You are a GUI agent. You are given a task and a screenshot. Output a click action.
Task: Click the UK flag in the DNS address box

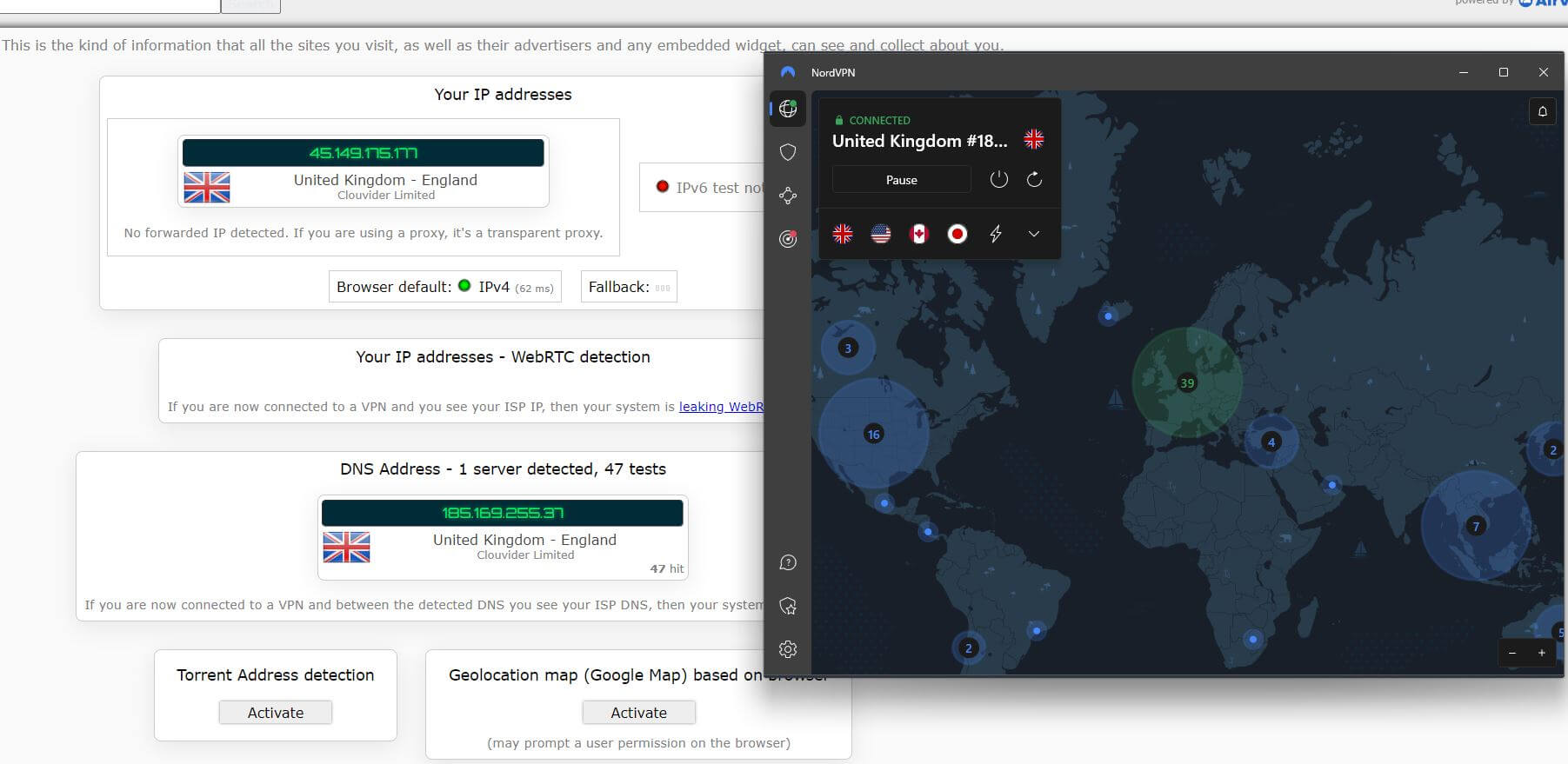(346, 547)
